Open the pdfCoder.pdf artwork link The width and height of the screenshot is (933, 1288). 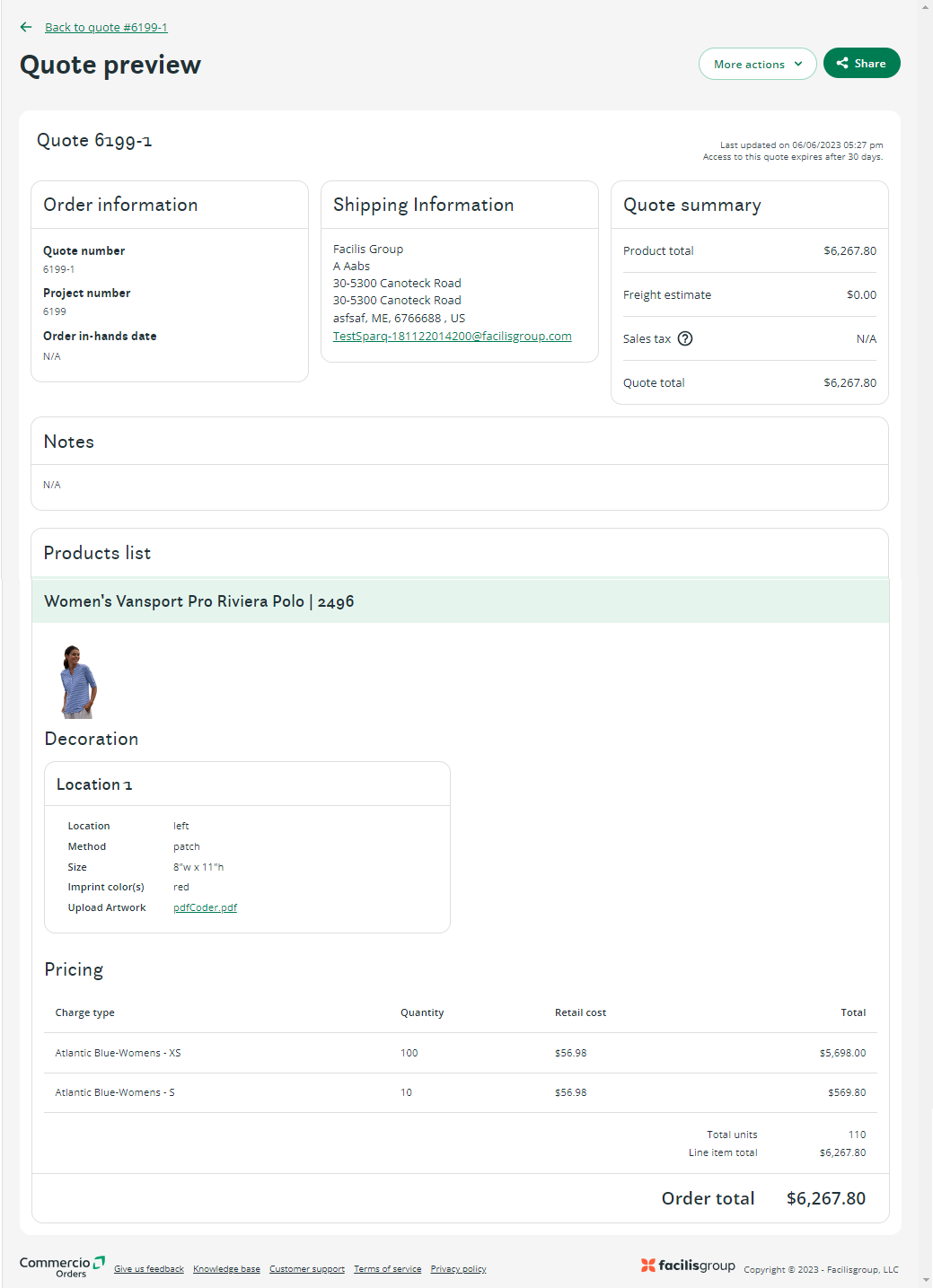click(205, 907)
